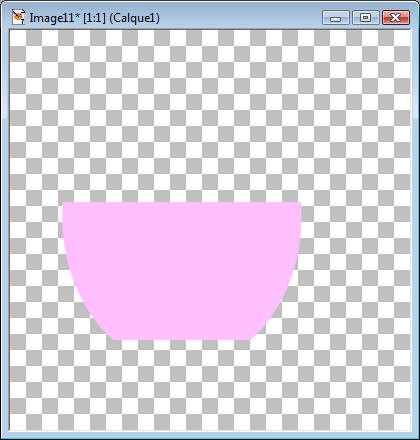Click the top-left corner of the canvas
The width and height of the screenshot is (420, 440).
point(10,30)
